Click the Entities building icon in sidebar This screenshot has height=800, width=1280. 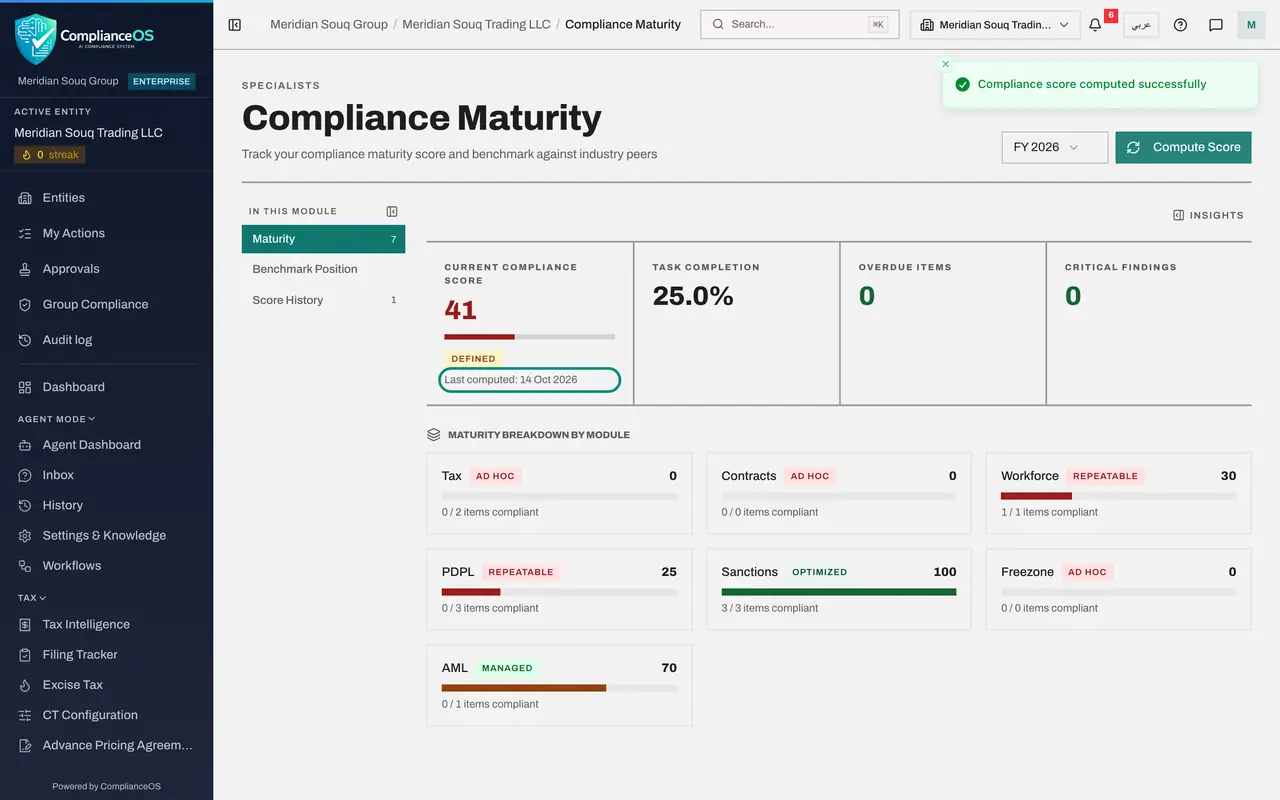(x=25, y=198)
